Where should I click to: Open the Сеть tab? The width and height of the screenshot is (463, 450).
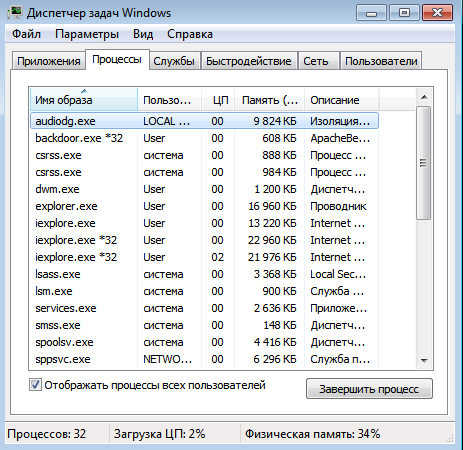[x=316, y=61]
